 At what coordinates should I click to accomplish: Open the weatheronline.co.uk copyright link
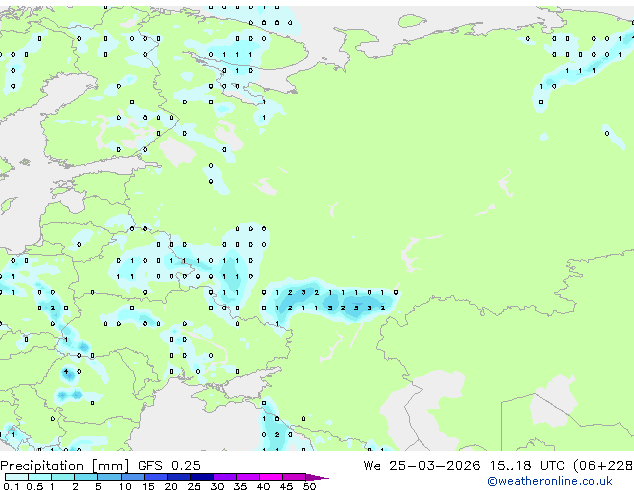(x=550, y=481)
